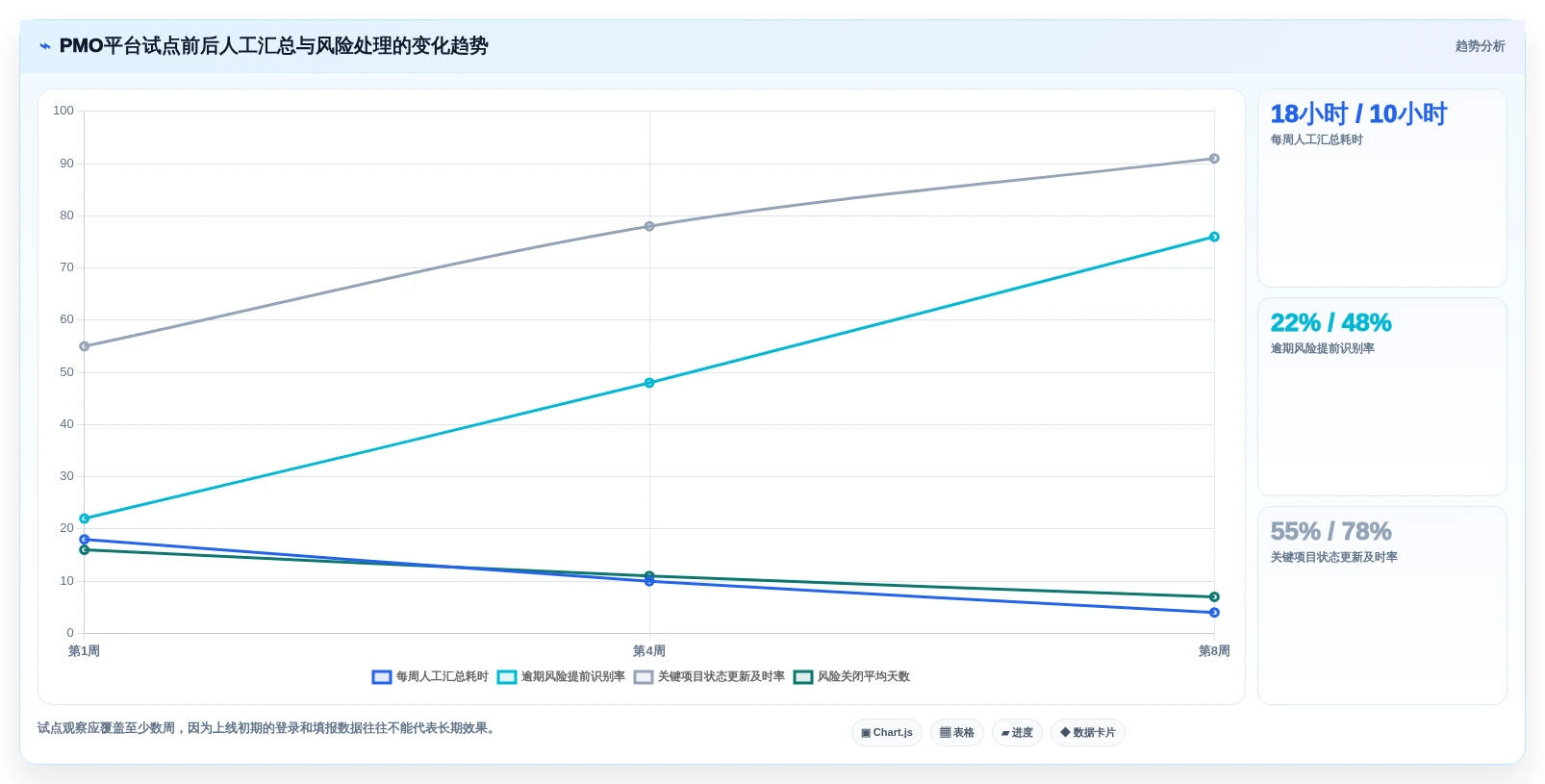Click the 逾期风险提前识别率 card caption
The width and height of the screenshot is (1545, 784).
click(x=1322, y=349)
